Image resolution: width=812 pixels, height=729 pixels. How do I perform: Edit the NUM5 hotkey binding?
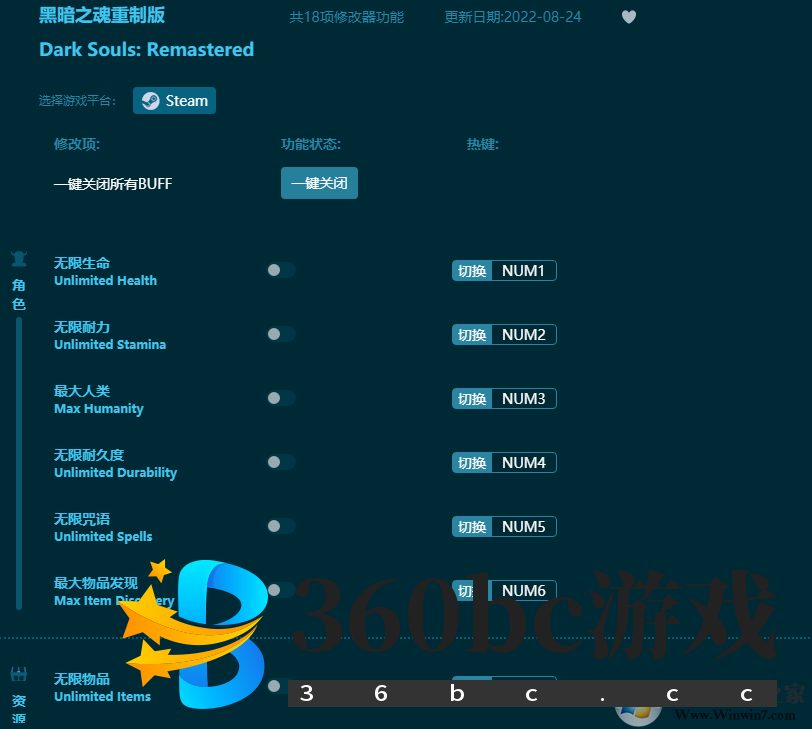(x=523, y=527)
